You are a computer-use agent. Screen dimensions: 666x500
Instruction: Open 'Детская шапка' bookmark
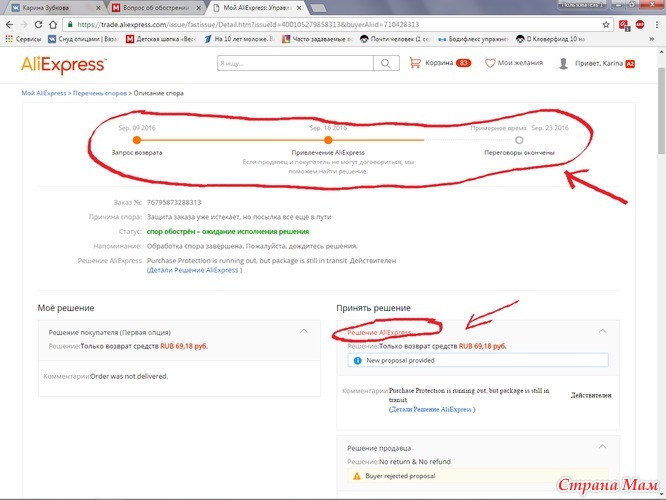click(161, 39)
